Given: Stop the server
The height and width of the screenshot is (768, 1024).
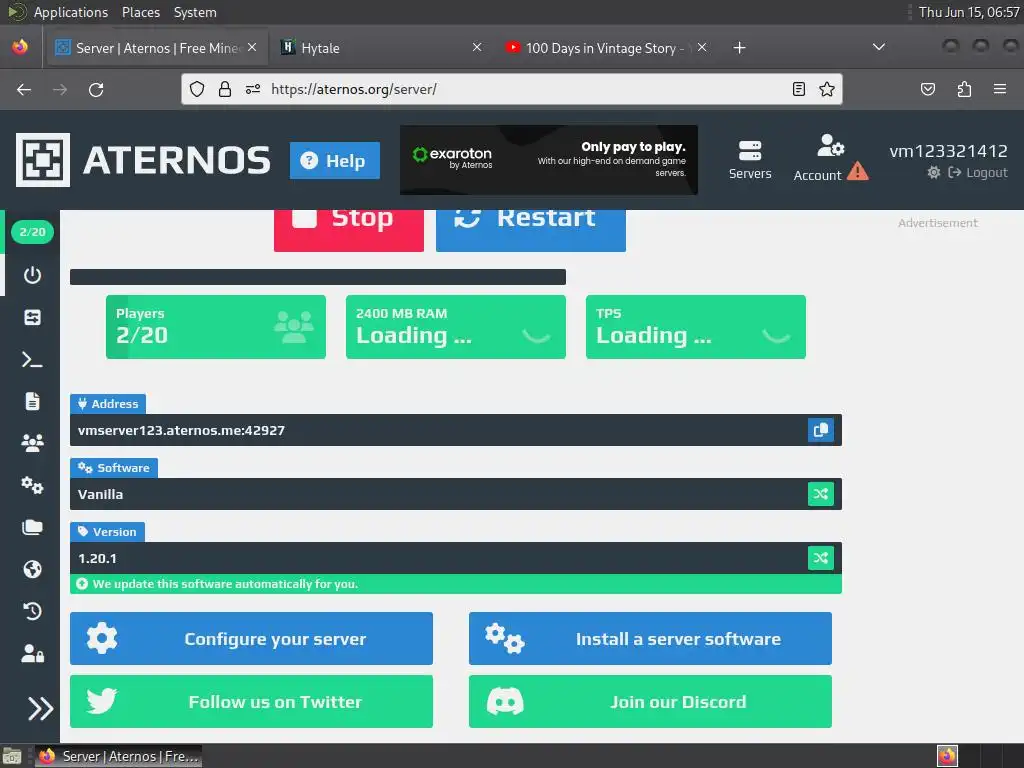Looking at the screenshot, I should (x=349, y=230).
